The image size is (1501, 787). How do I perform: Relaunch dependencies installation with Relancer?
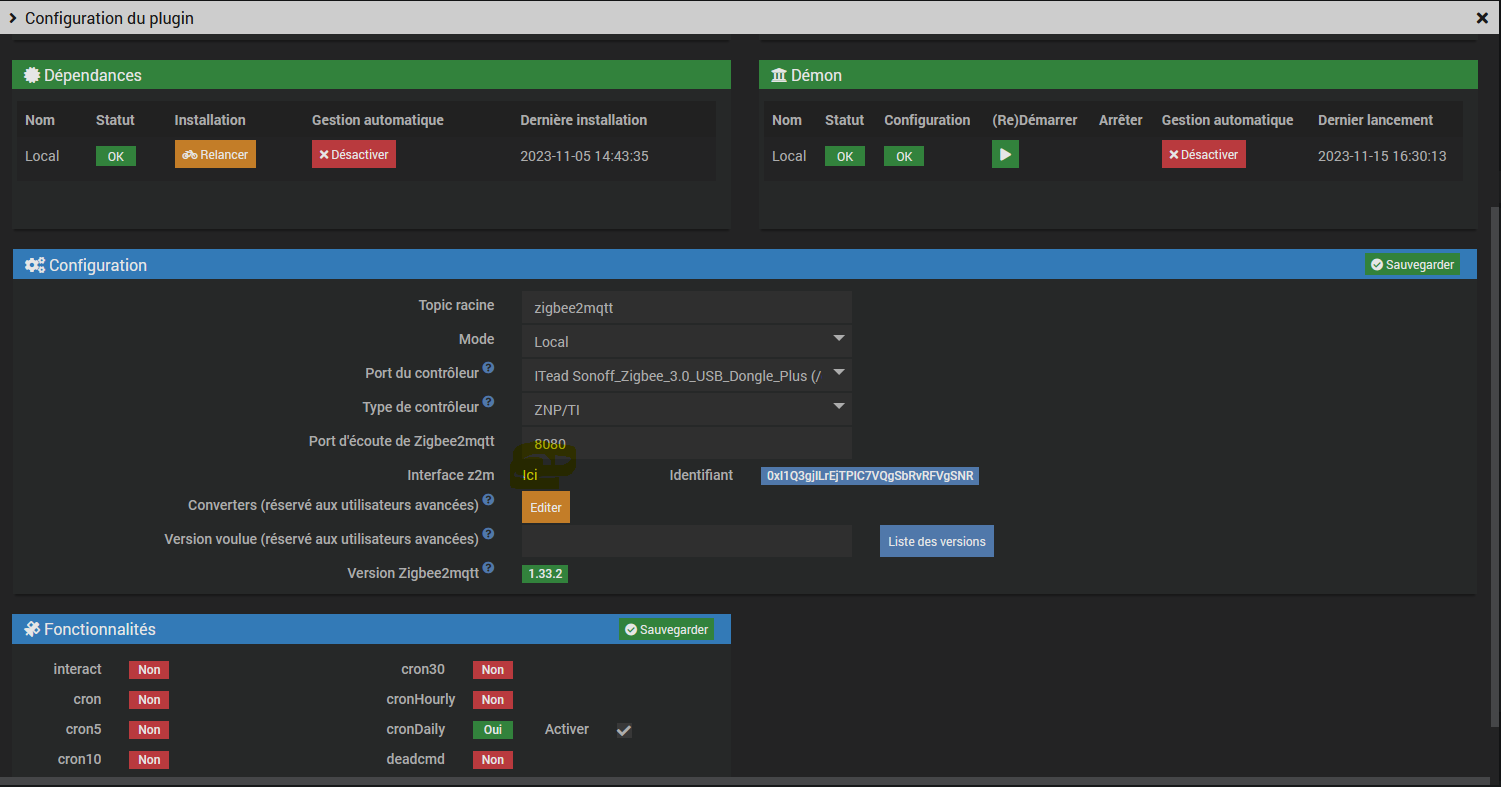pos(215,155)
